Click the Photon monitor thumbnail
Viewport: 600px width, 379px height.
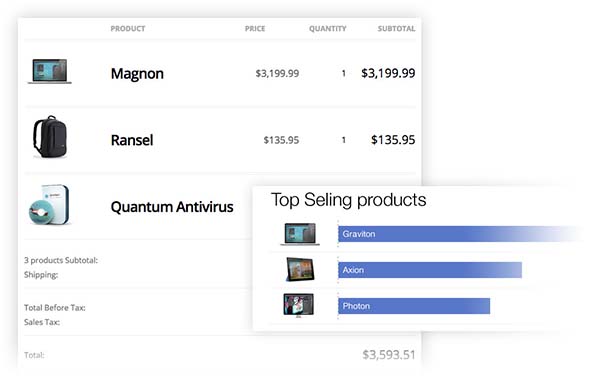point(298,305)
